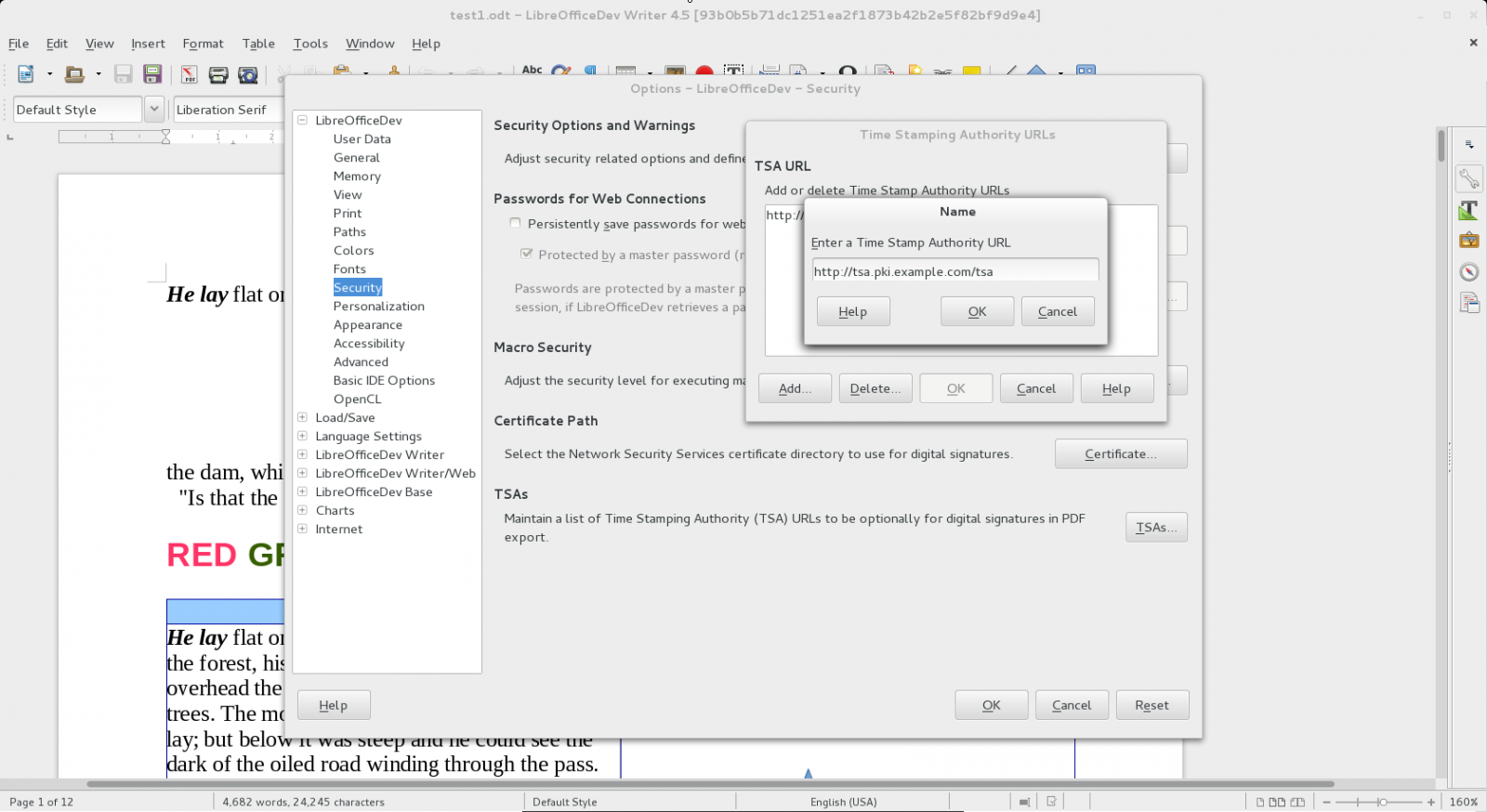The image size is (1487, 812).
Task: Select OpenCL in options tree
Action: click(x=357, y=399)
